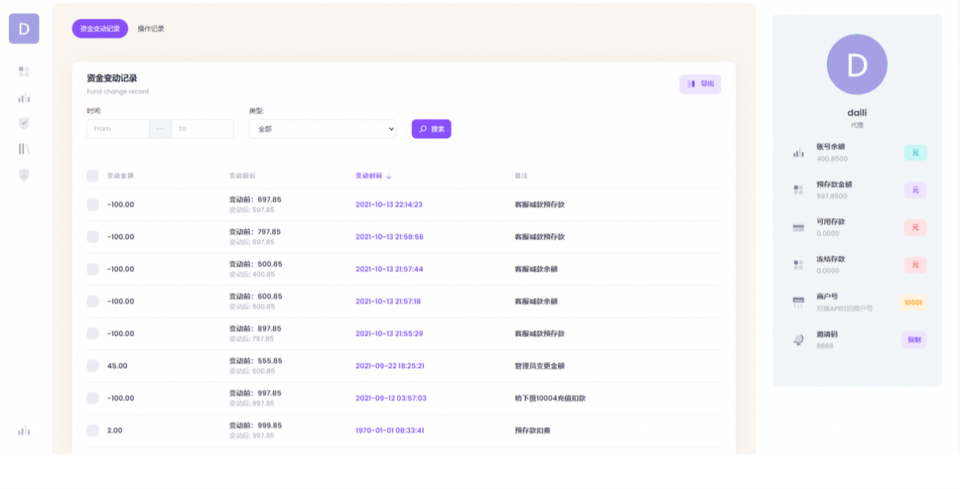
Task: Click the bottom chart icon in sidebar
Action: (24, 431)
